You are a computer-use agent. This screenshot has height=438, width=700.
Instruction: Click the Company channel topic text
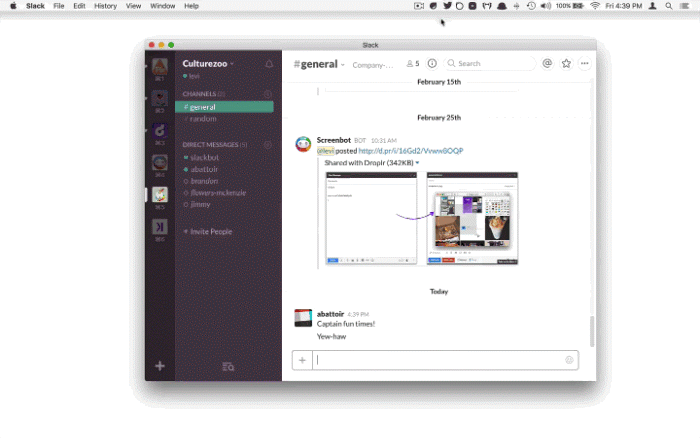[373, 65]
